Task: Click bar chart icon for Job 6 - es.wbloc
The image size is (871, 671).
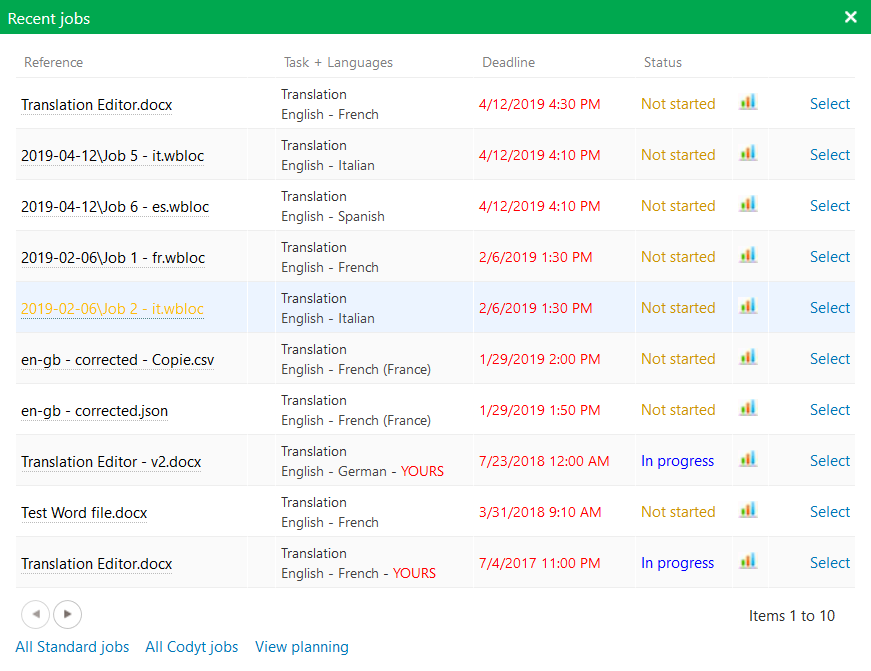Action: point(747,204)
